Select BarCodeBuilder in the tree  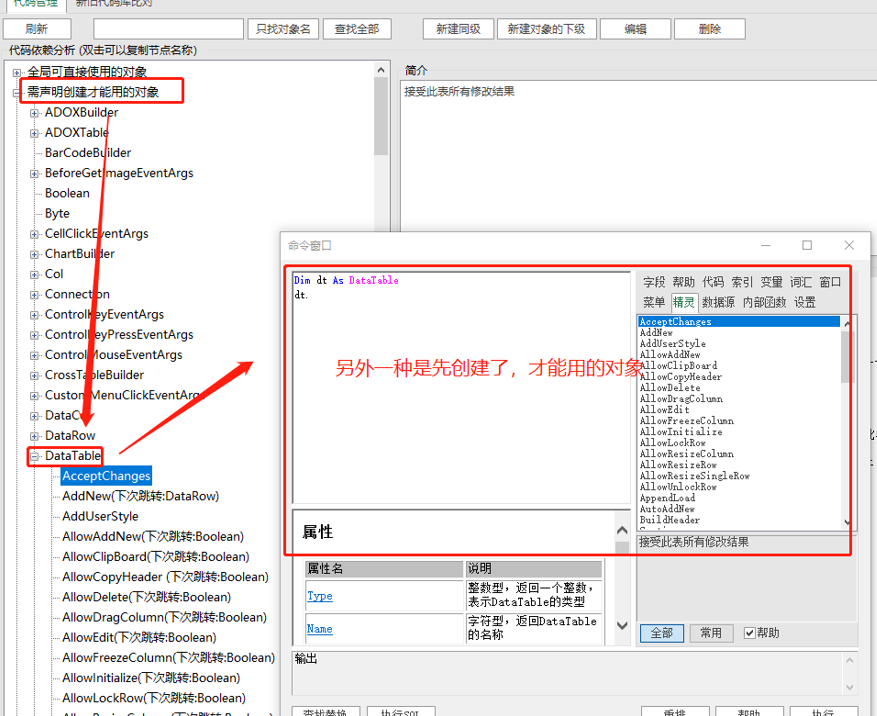[x=88, y=153]
